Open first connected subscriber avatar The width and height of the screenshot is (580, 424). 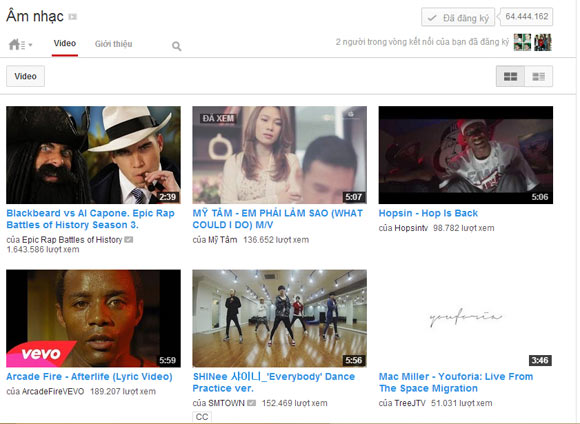(522, 42)
